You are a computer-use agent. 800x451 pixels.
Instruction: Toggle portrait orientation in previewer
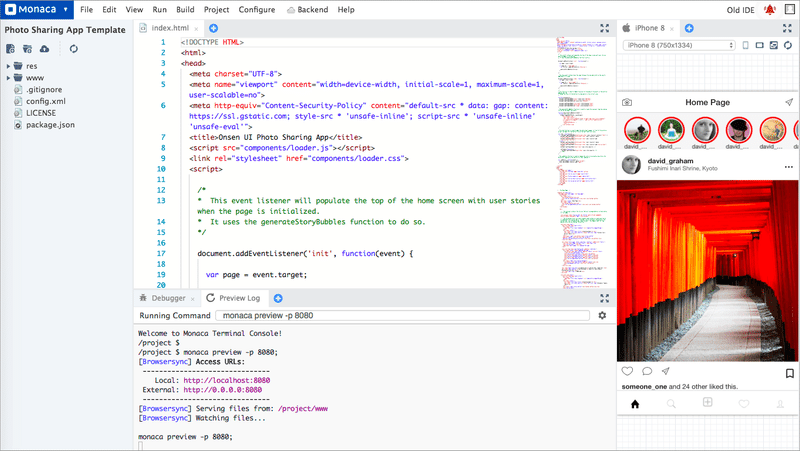(745, 45)
